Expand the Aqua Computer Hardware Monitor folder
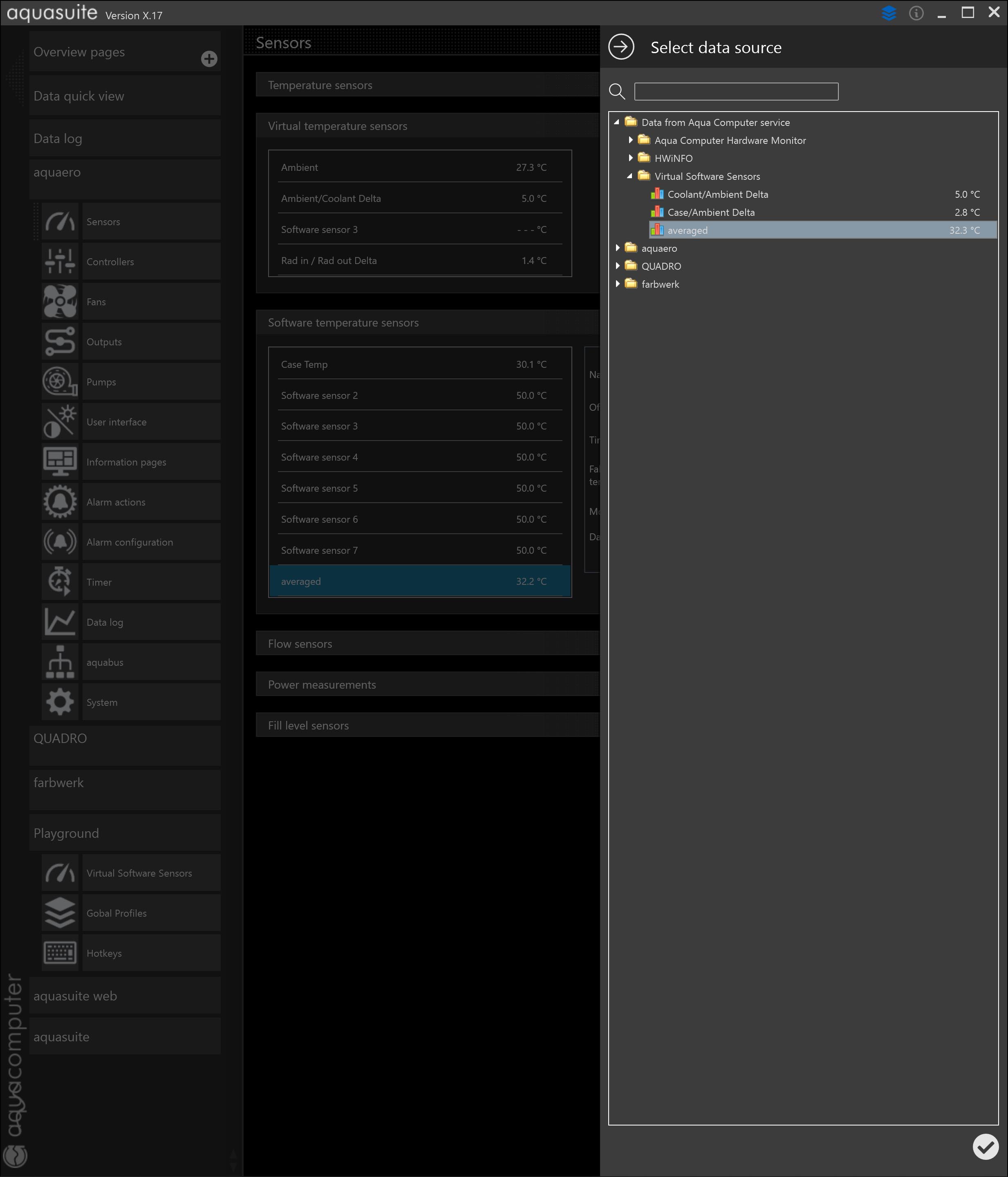Viewport: 1008px width, 1177px height. [630, 140]
